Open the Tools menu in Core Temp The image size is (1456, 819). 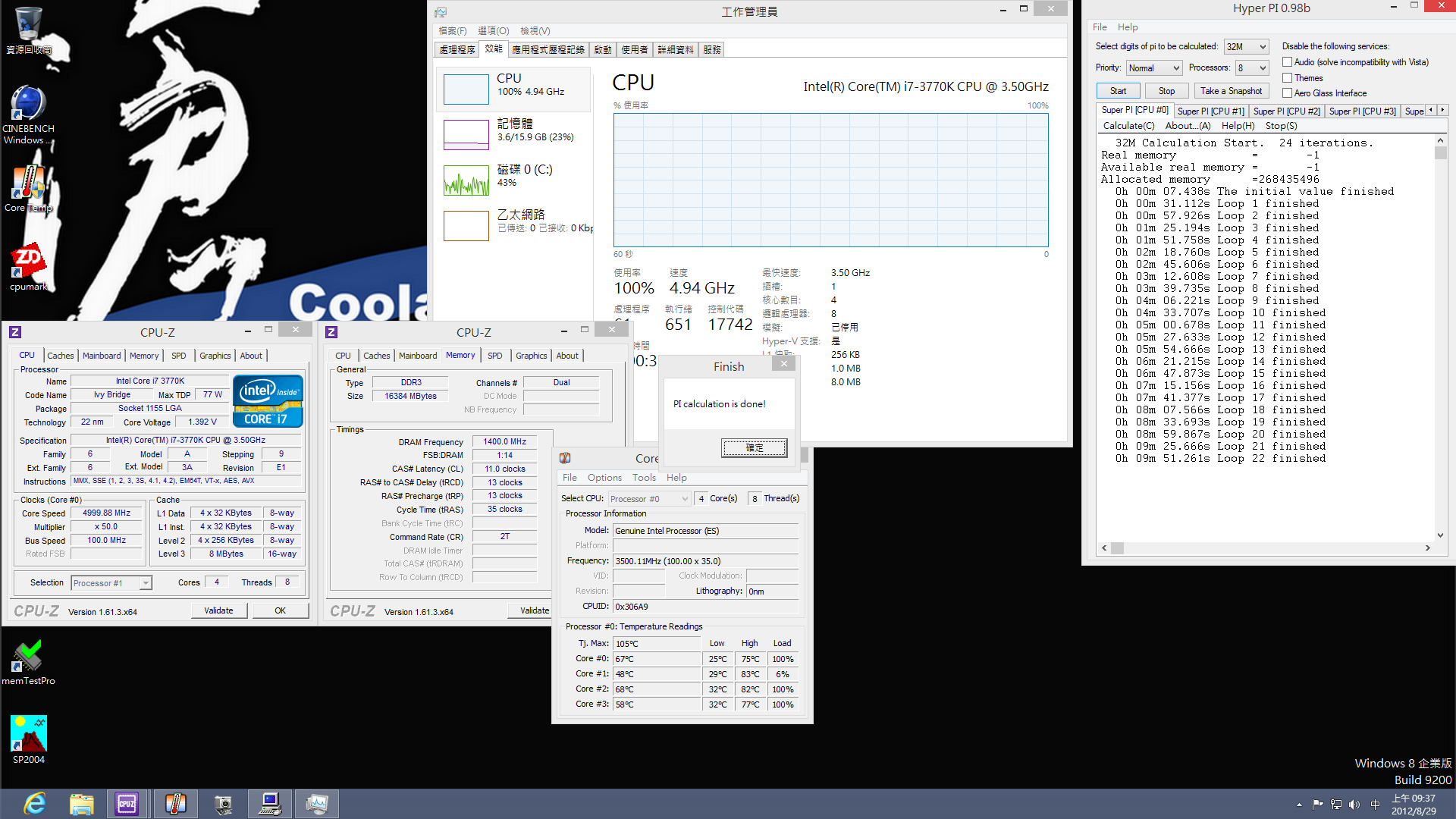coord(644,477)
